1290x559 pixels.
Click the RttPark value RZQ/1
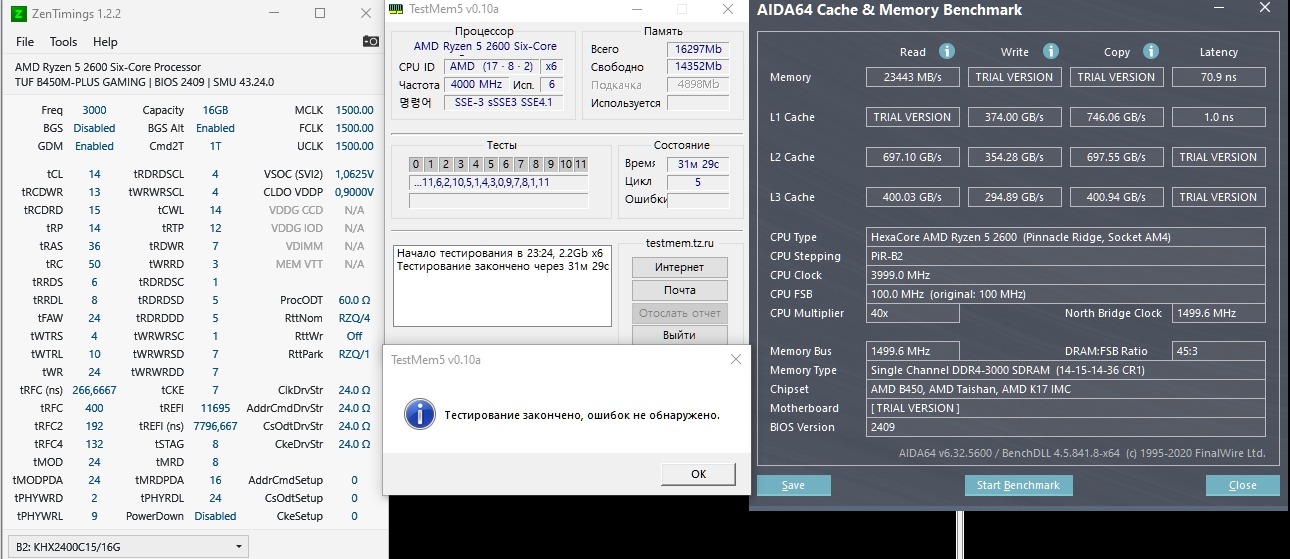coord(354,354)
